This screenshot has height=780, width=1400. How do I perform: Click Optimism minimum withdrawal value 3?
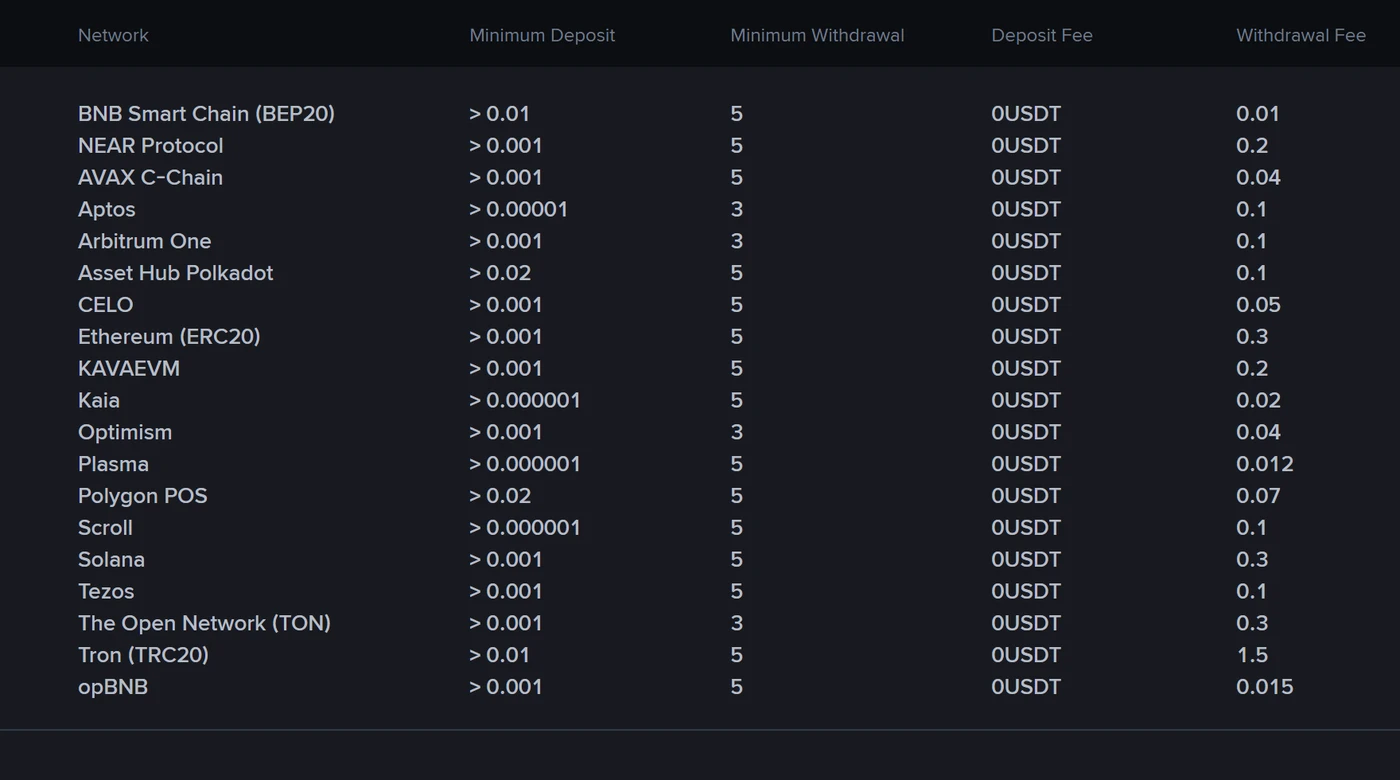737,433
